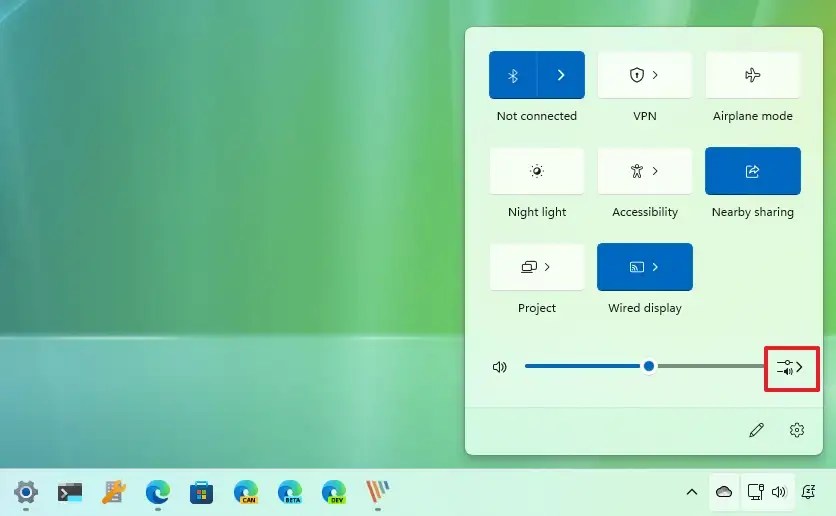The image size is (836, 516).
Task: Open the notifications bell icon
Action: click(808, 491)
